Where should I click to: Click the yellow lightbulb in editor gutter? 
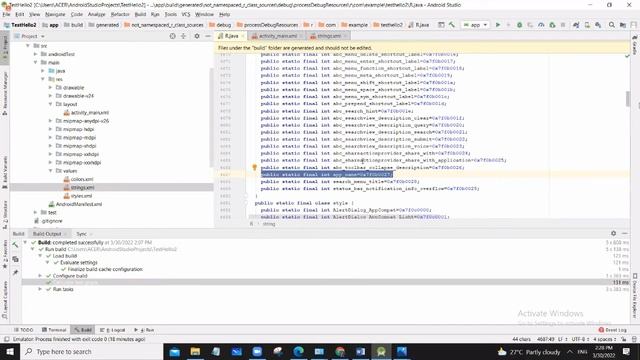pyautogui.click(x=254, y=167)
